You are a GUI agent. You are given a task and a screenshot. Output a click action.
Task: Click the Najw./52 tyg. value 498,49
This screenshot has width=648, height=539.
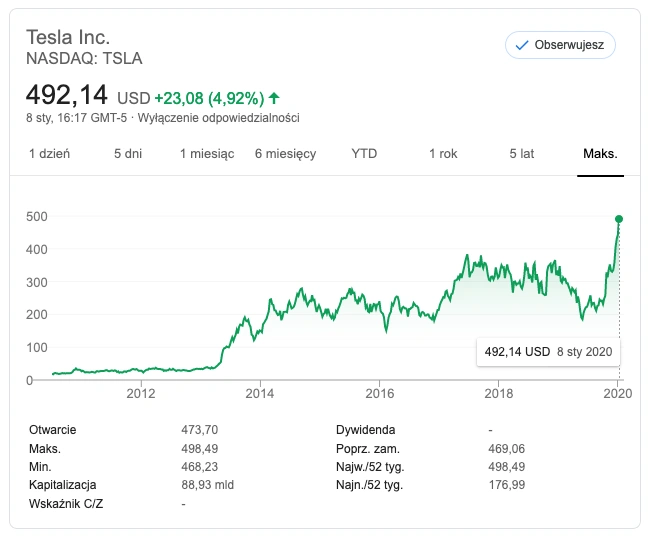tap(506, 467)
